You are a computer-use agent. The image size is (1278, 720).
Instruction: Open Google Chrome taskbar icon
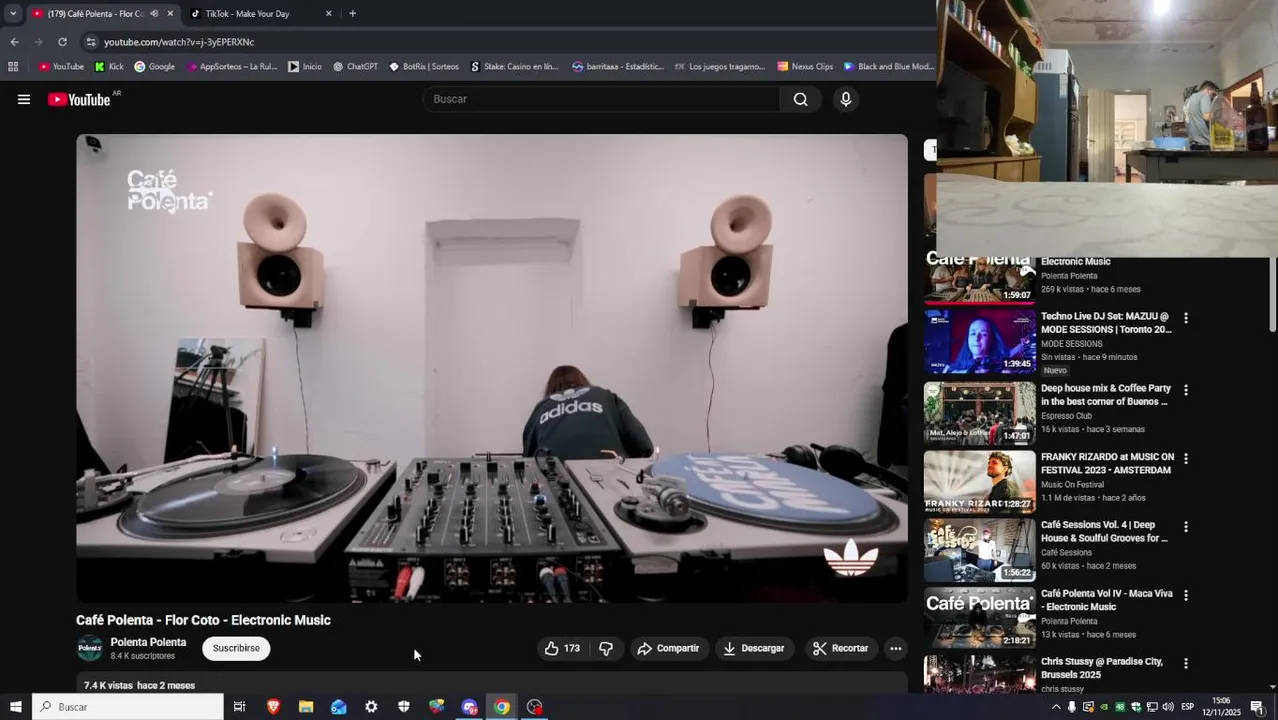502,707
